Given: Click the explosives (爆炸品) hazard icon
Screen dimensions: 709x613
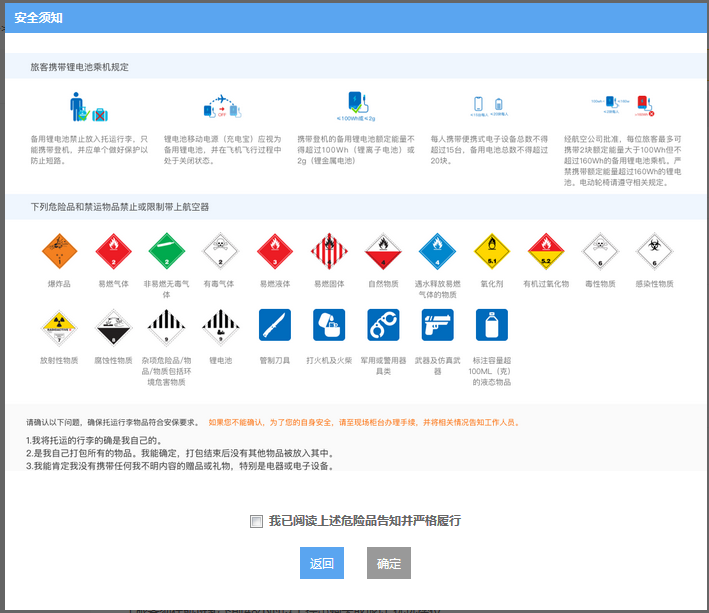Looking at the screenshot, I should pyautogui.click(x=59, y=251).
